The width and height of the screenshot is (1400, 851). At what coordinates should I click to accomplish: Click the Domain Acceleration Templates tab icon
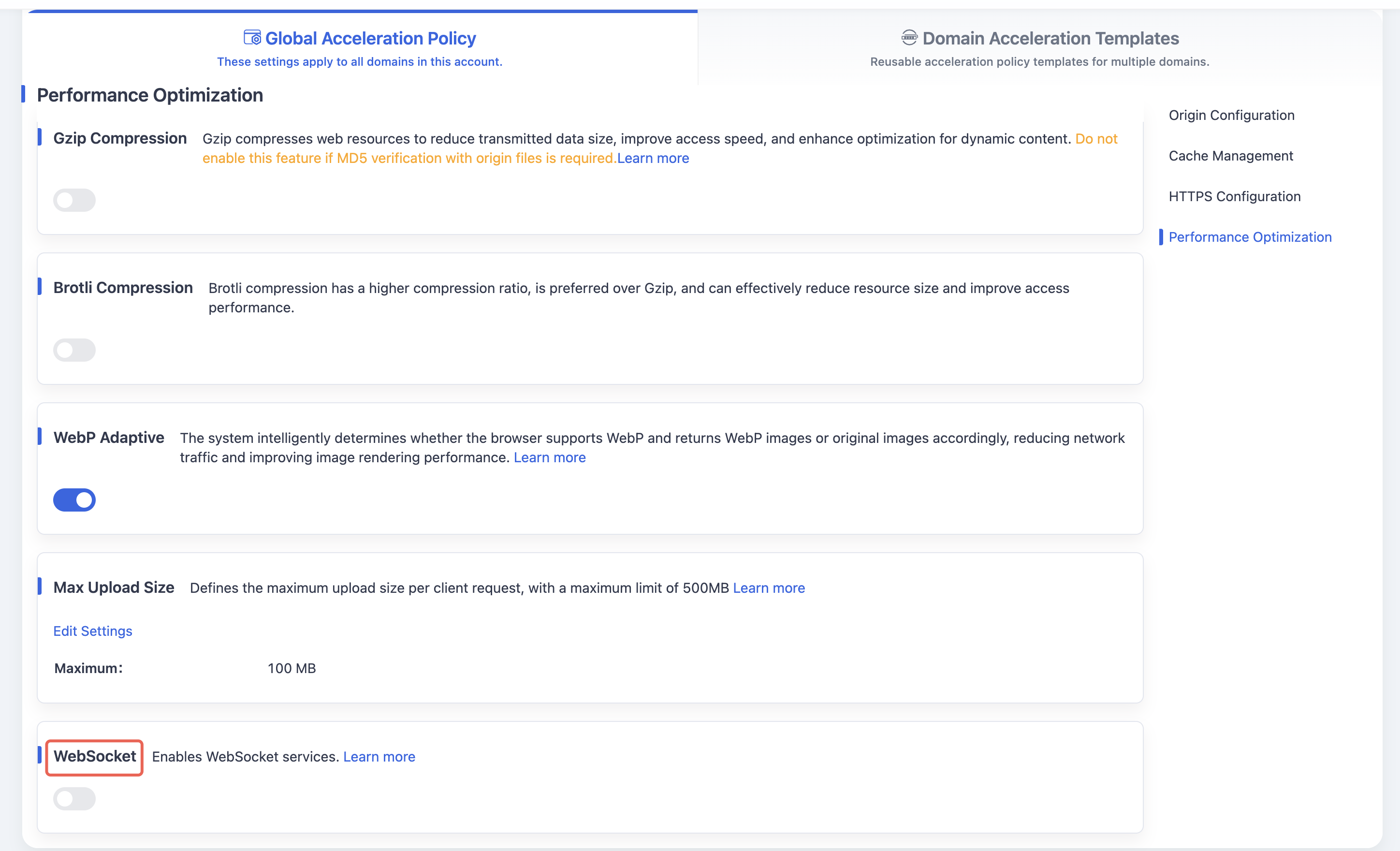click(909, 38)
